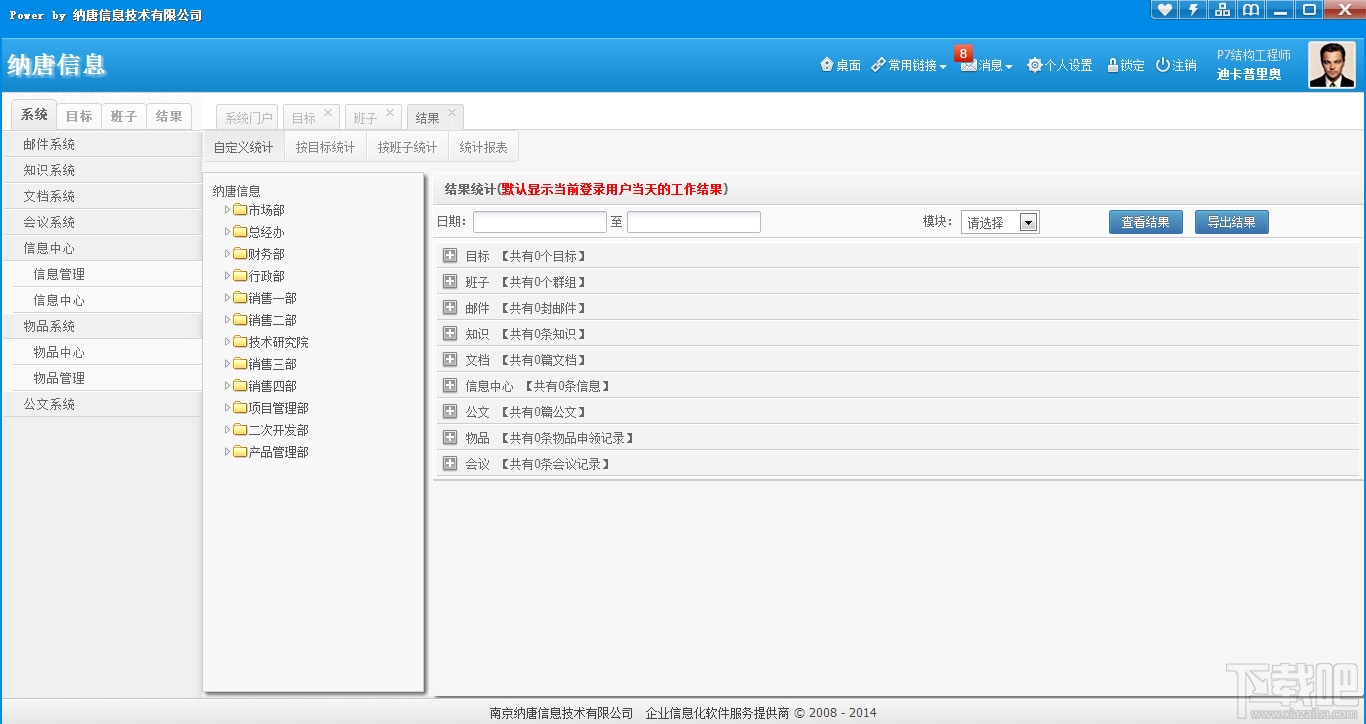Open 个人设置 personal settings gear
Viewport: 1366px width, 724px height.
tap(1059, 65)
